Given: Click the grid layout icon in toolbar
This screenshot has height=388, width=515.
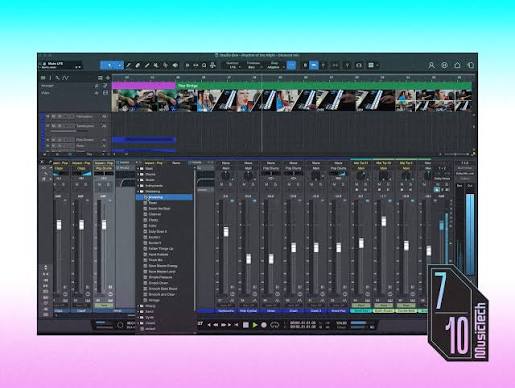Looking at the screenshot, I should click(371, 65).
